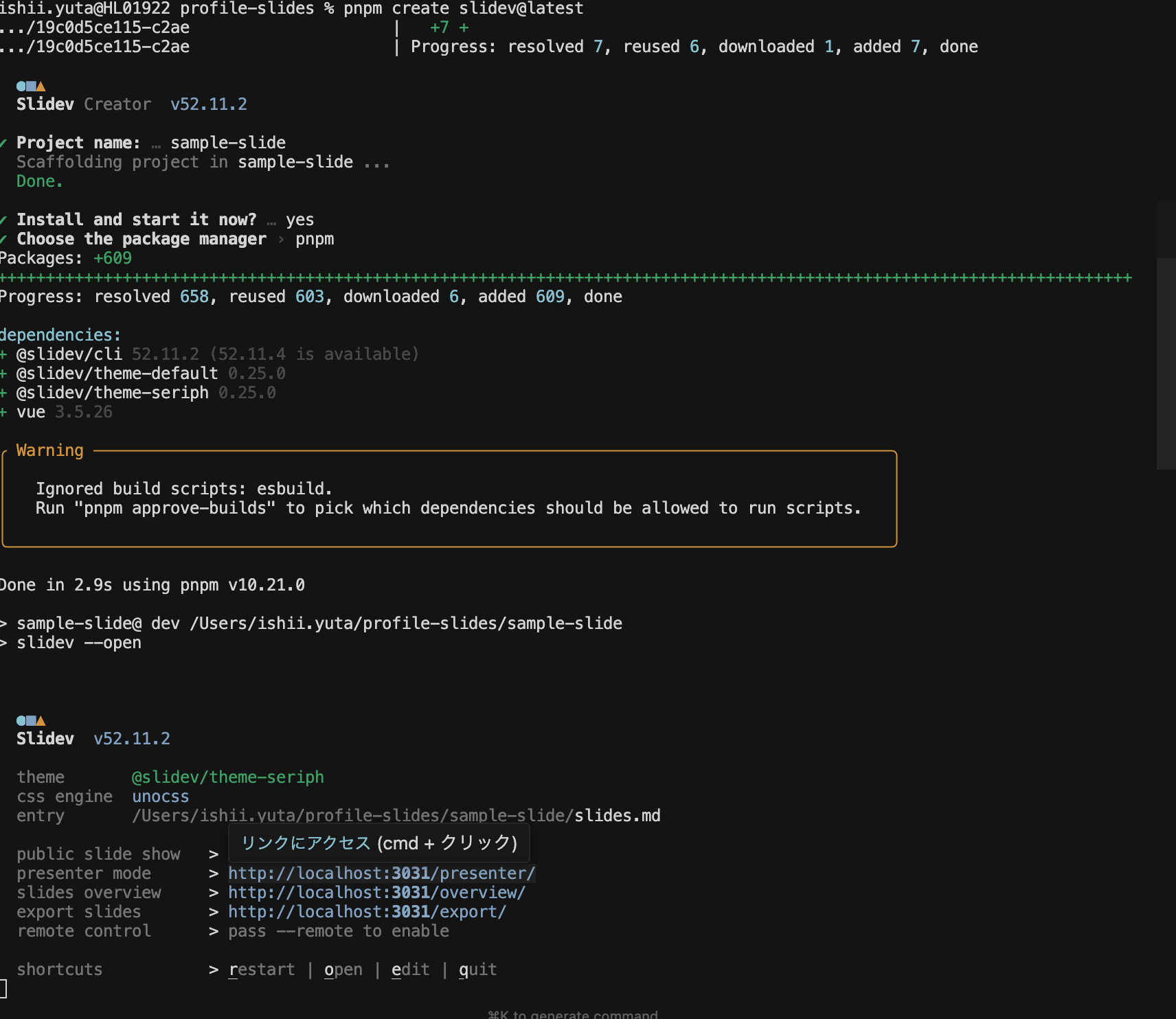Viewport: 1176px width, 1019px height.
Task: Click the checkmark beside Project name
Action: coord(3,143)
